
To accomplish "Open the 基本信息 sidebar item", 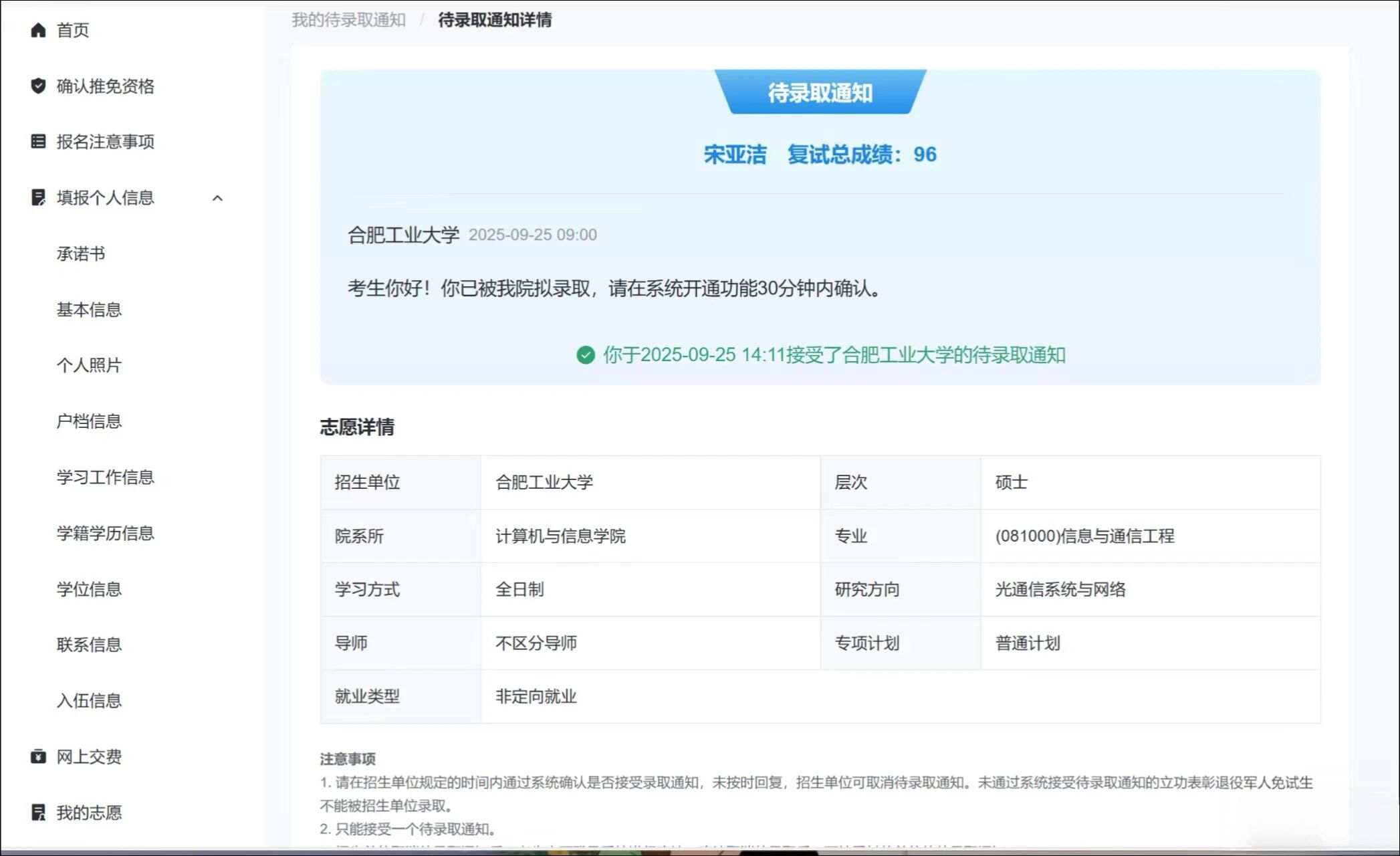I will [89, 310].
